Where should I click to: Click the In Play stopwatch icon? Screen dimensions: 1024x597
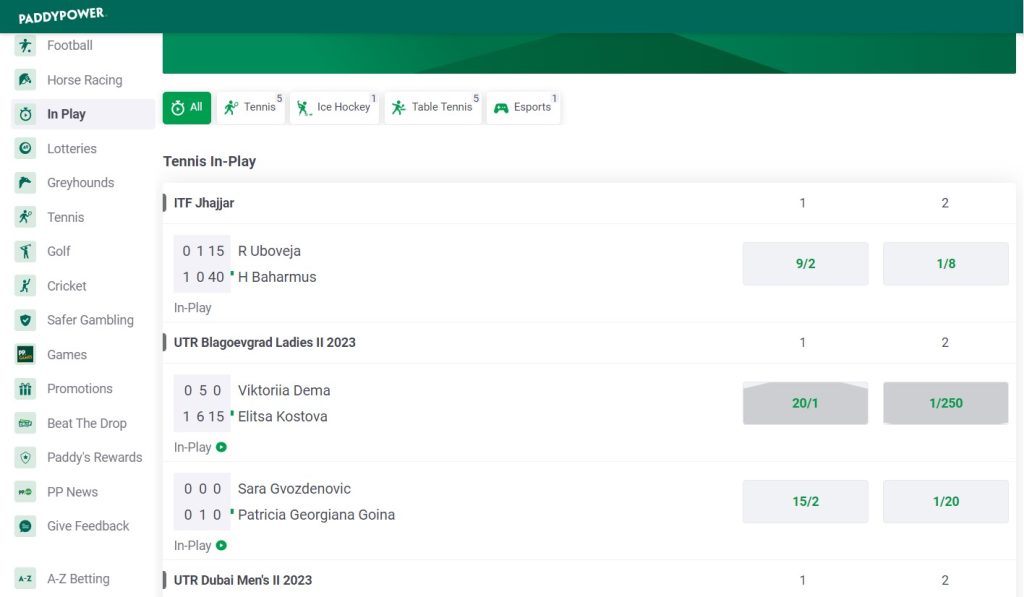point(25,114)
